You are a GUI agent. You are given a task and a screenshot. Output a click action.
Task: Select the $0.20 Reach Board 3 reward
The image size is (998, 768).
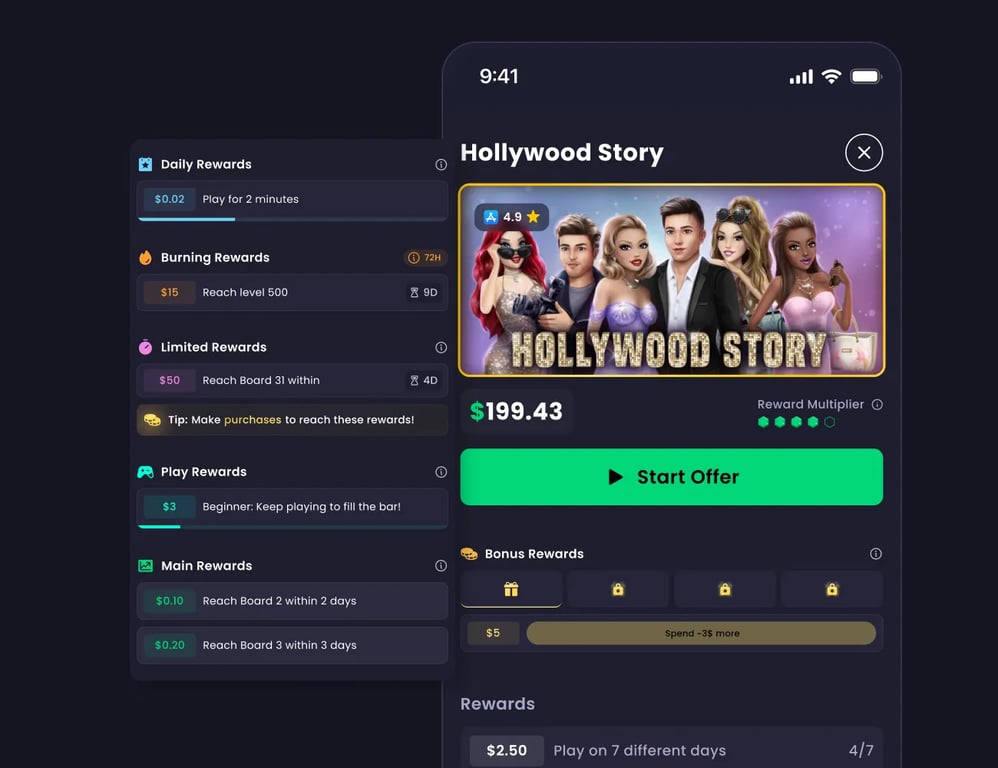click(x=293, y=645)
